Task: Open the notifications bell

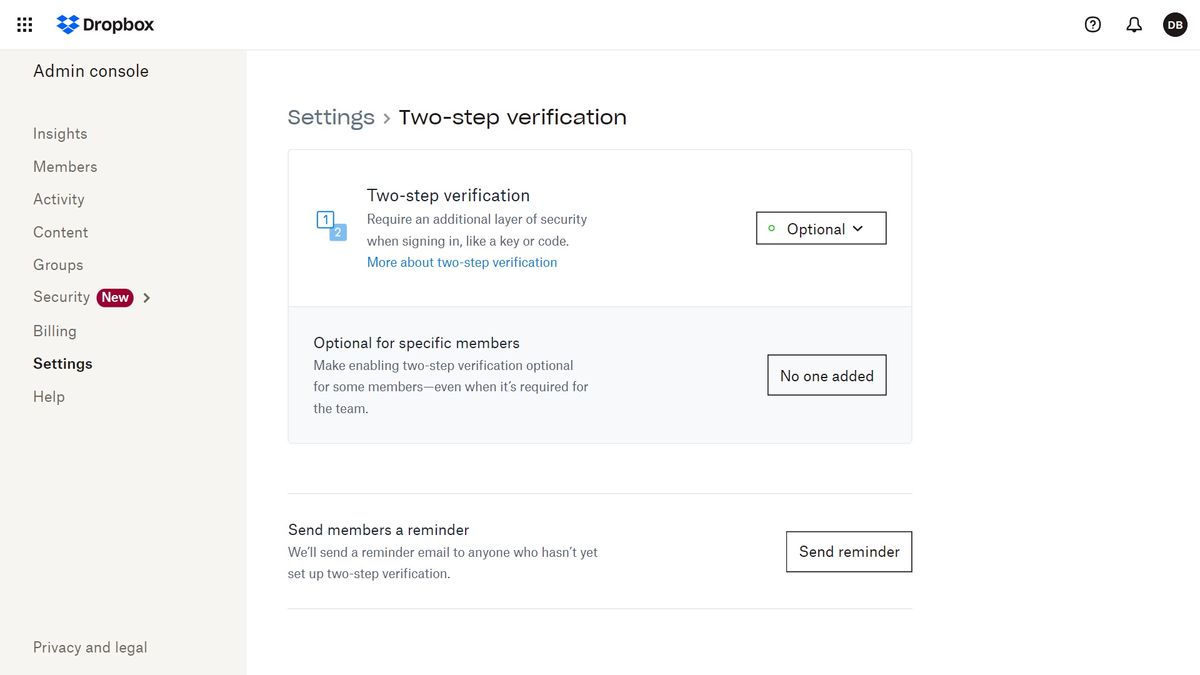Action: 1134,23
